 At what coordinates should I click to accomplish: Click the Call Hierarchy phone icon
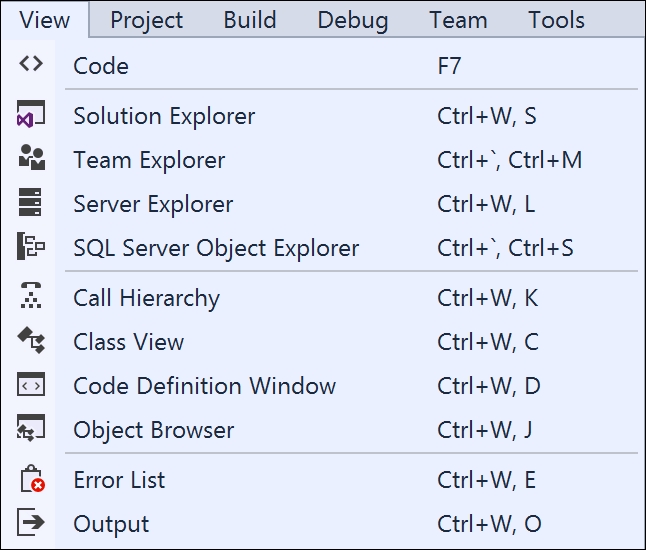click(31, 295)
